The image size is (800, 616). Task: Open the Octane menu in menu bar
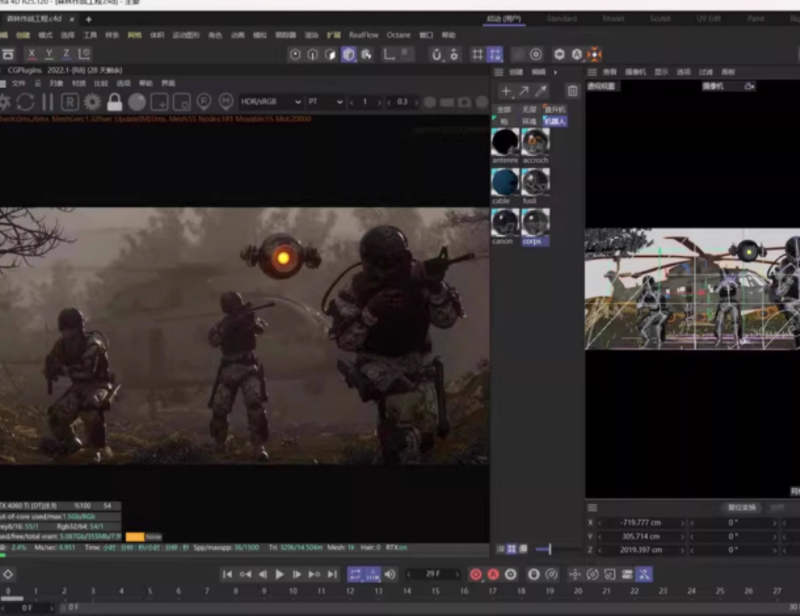point(400,34)
